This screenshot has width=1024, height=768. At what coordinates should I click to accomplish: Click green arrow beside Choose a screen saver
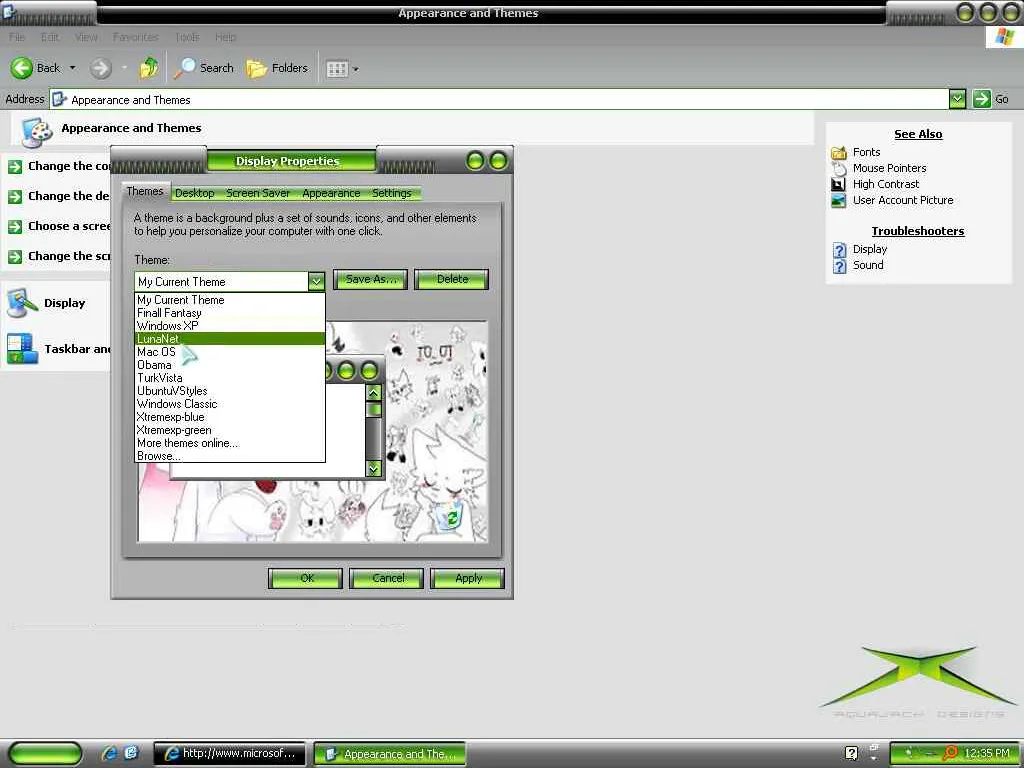point(15,227)
